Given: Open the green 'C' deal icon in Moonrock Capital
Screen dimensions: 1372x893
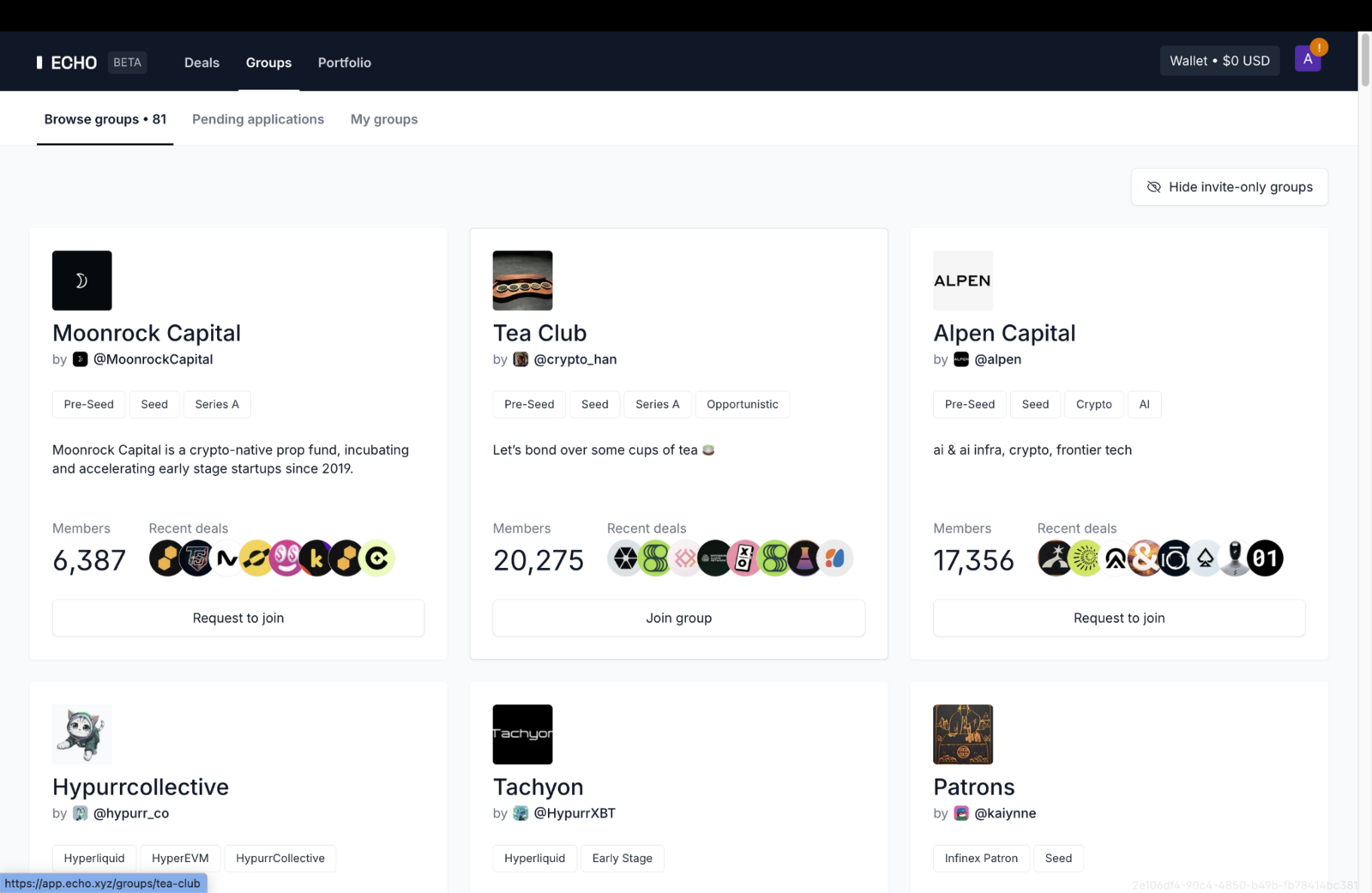Looking at the screenshot, I should pos(377,558).
